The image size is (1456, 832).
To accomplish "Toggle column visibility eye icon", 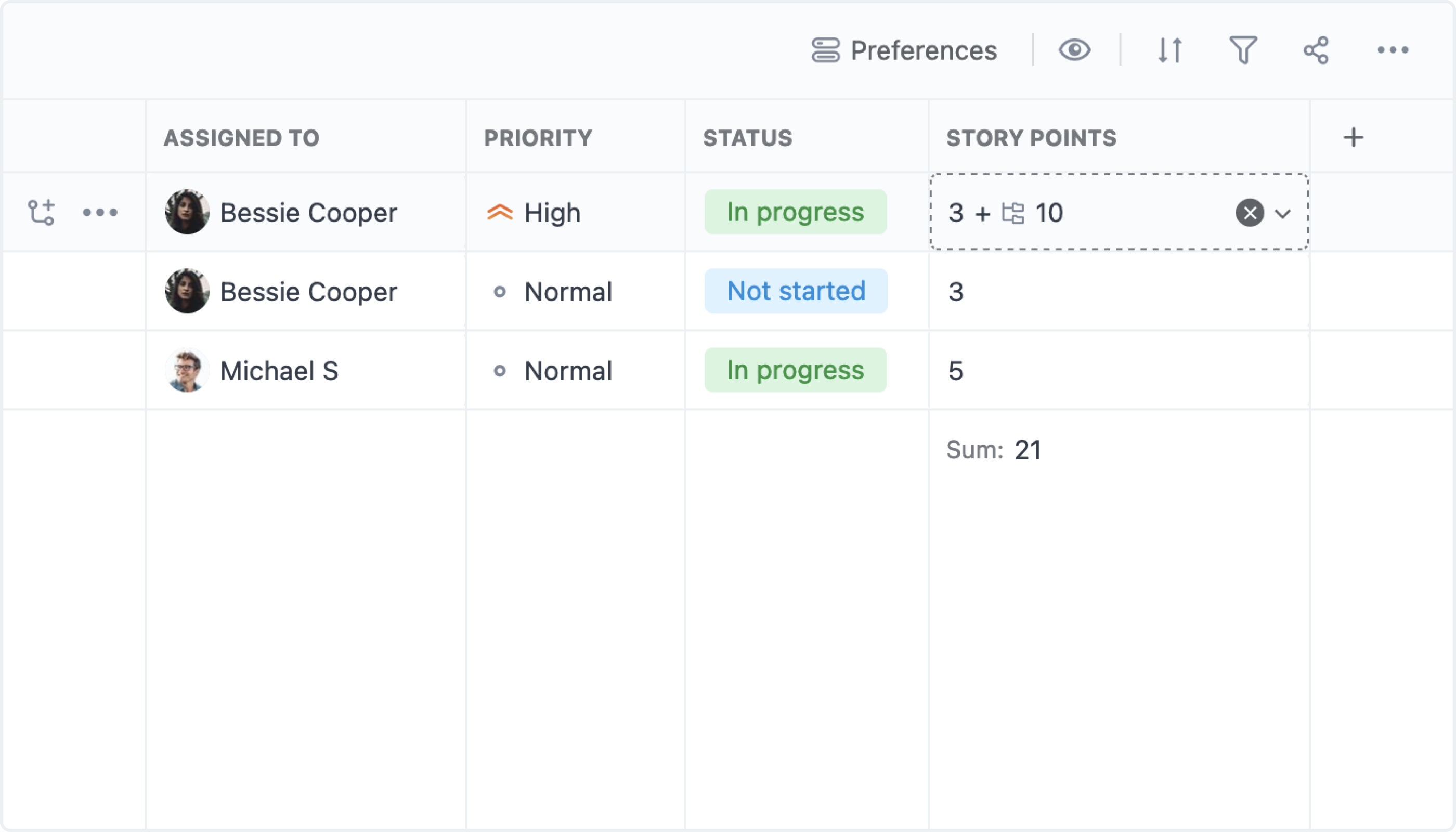I will [1074, 50].
